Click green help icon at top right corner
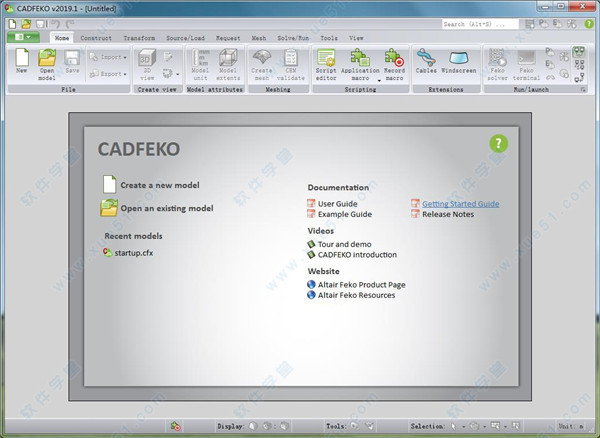 589,24
